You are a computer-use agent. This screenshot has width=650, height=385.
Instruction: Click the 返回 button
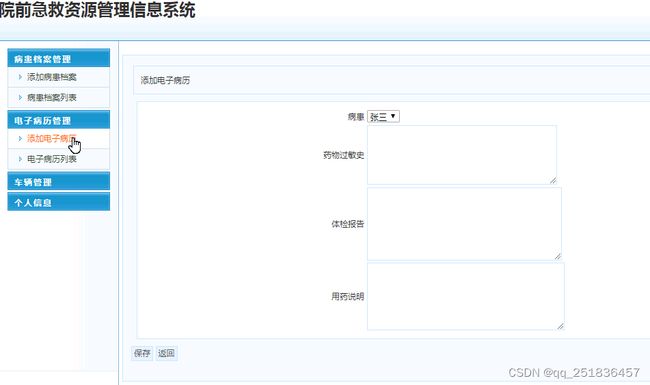pos(166,353)
